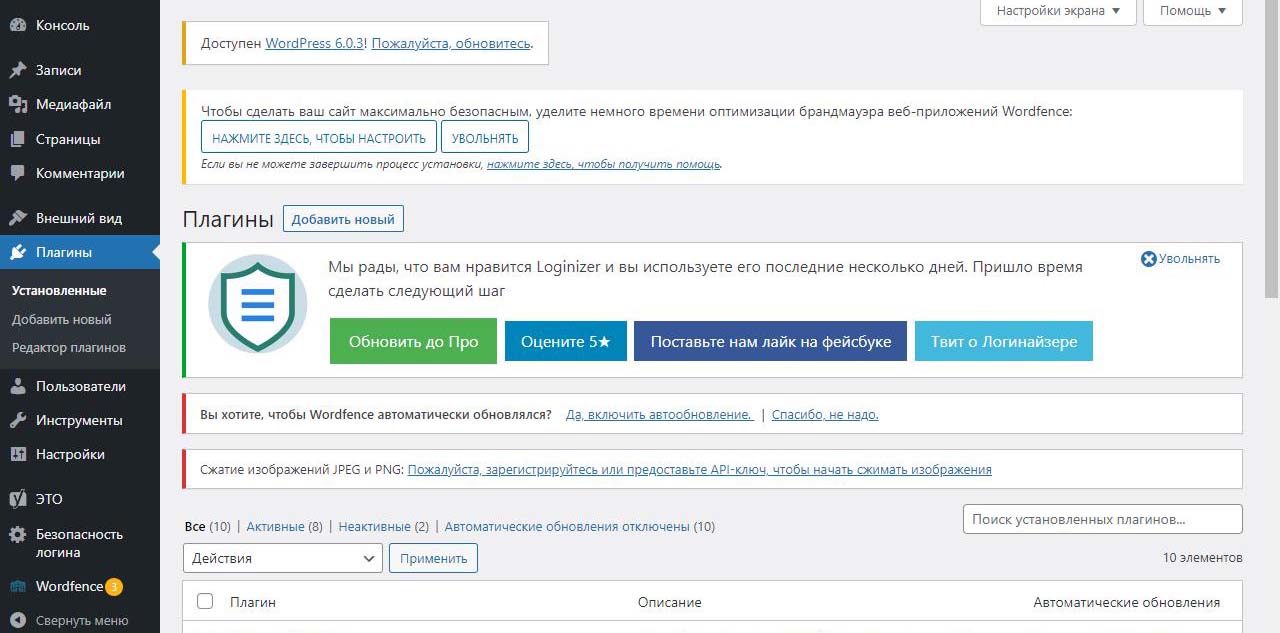Screen dimensions: 1280x633
Task: Click the Комментарии speech bubble icon
Action: click(18, 173)
